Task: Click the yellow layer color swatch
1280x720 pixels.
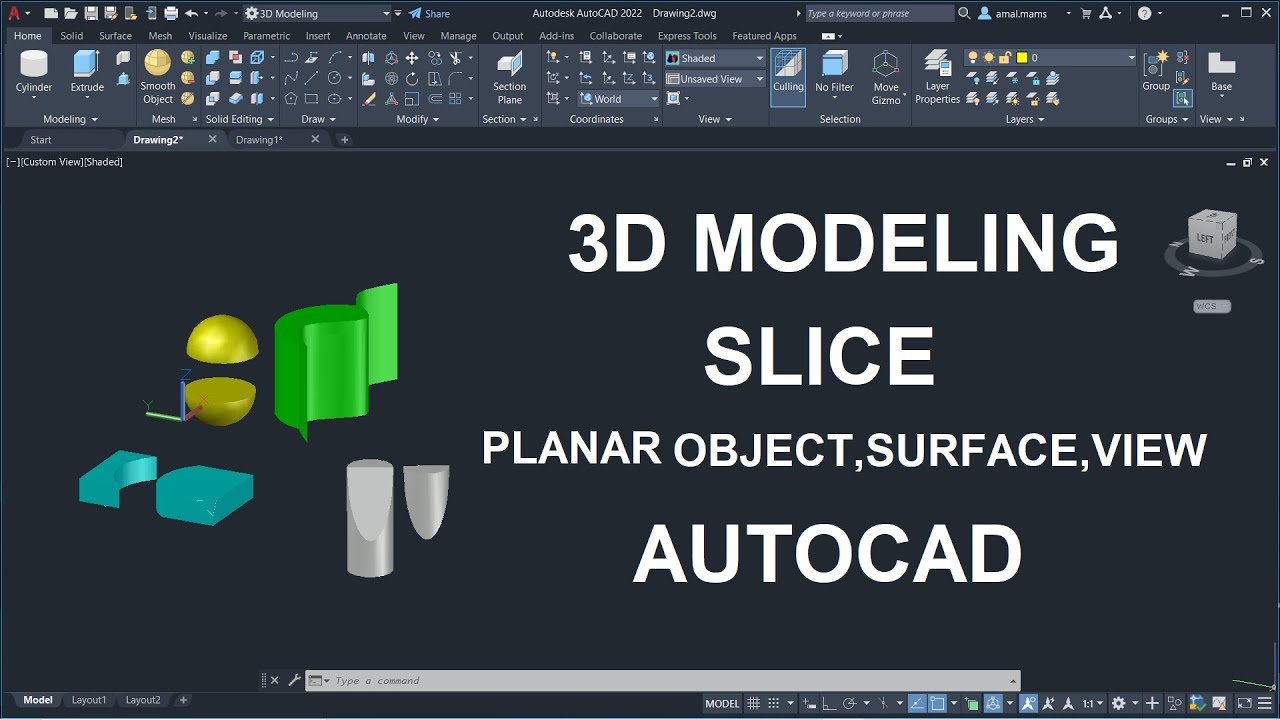Action: 1022,58
